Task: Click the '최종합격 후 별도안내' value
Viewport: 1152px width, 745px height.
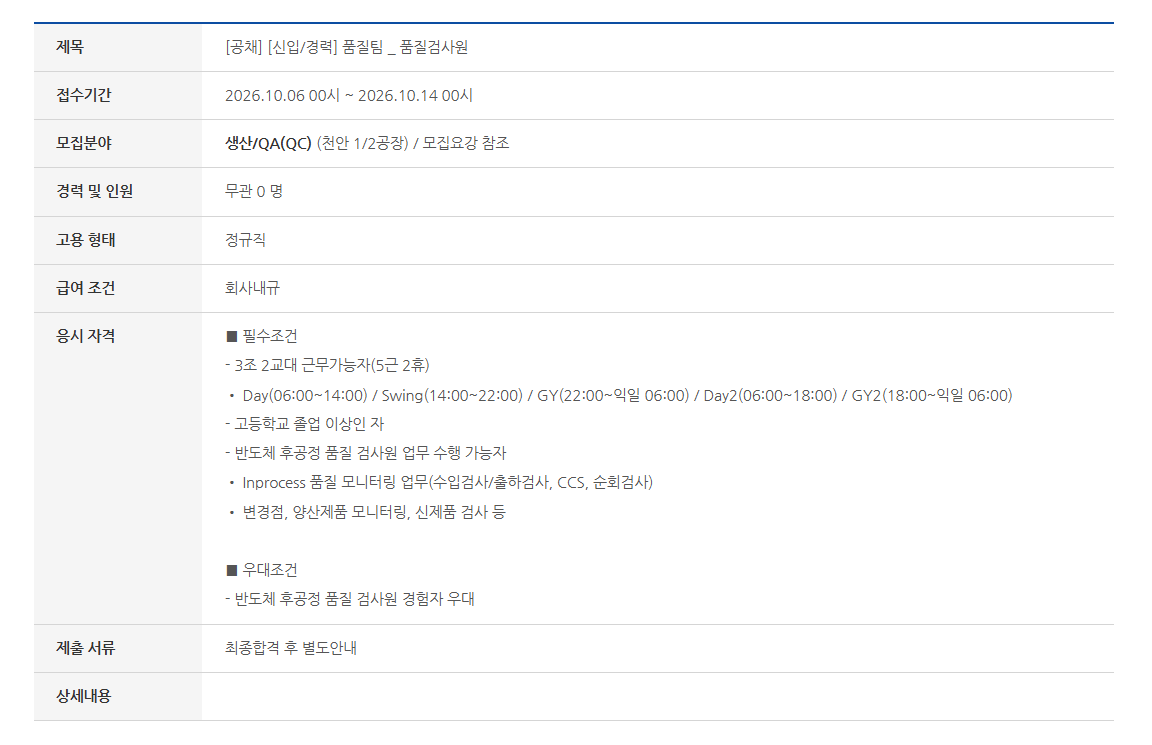Action: click(291, 648)
